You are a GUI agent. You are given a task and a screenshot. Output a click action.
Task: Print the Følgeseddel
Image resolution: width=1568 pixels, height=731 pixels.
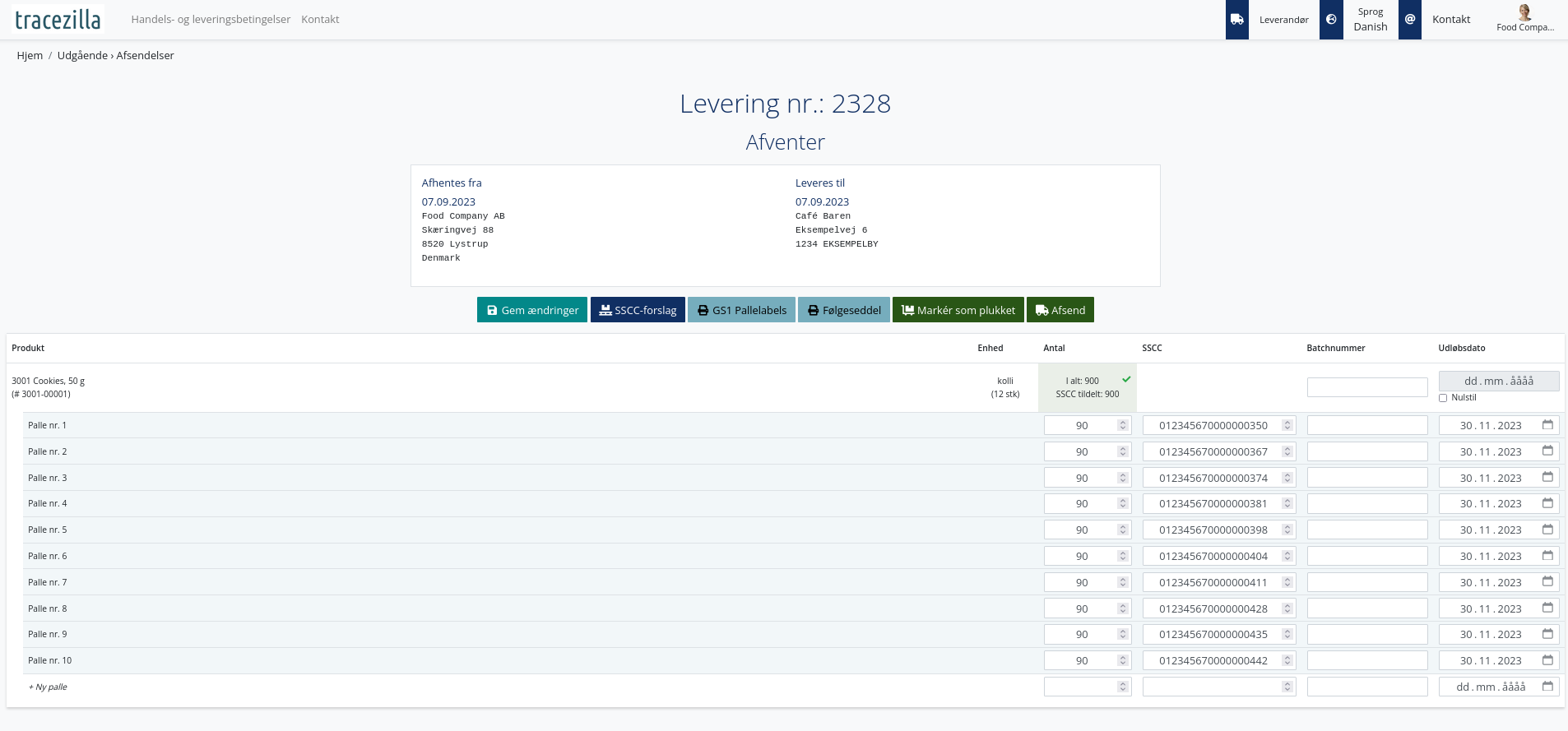coord(843,310)
